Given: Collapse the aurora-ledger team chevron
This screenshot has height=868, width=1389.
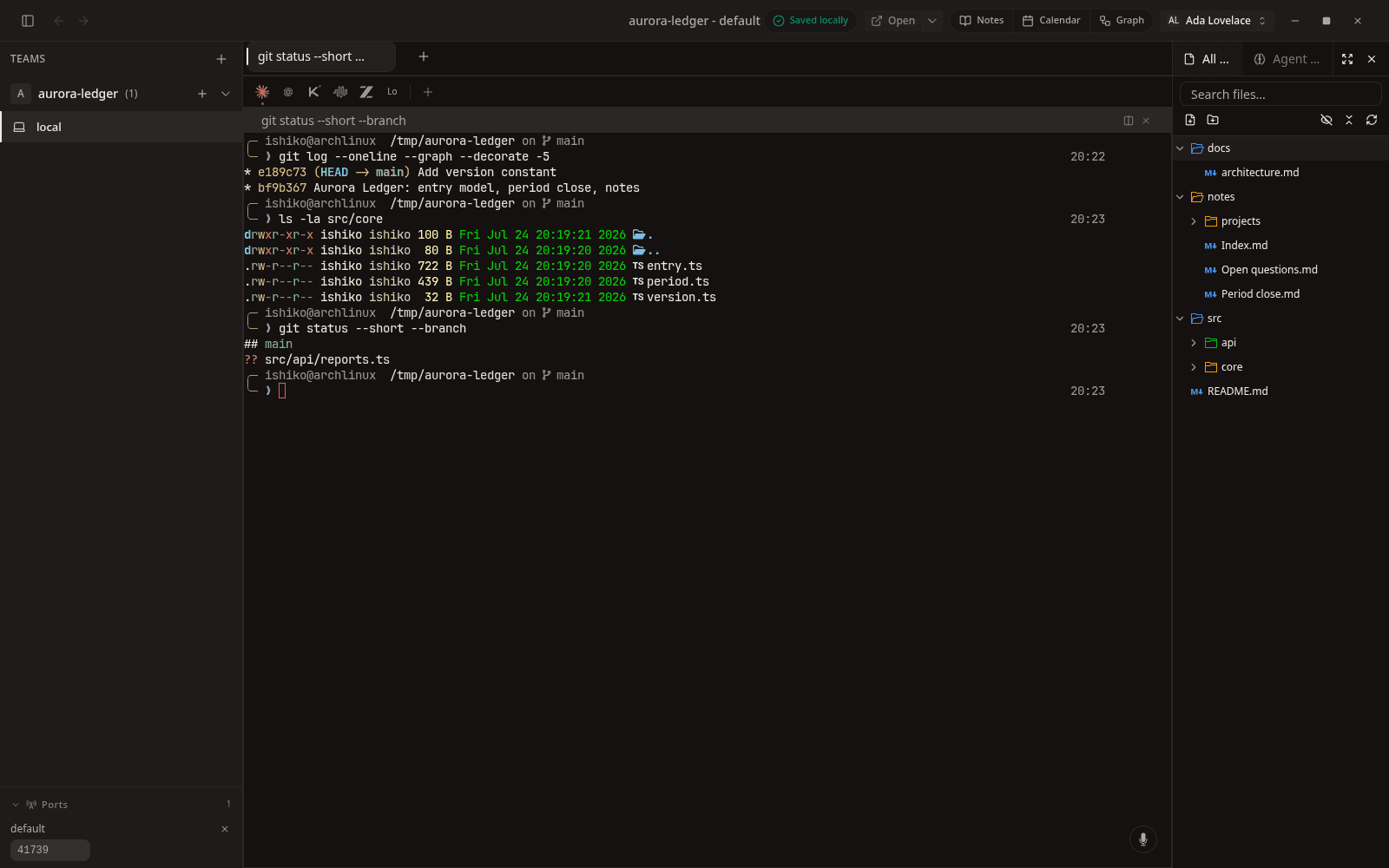Looking at the screenshot, I should pos(226,94).
